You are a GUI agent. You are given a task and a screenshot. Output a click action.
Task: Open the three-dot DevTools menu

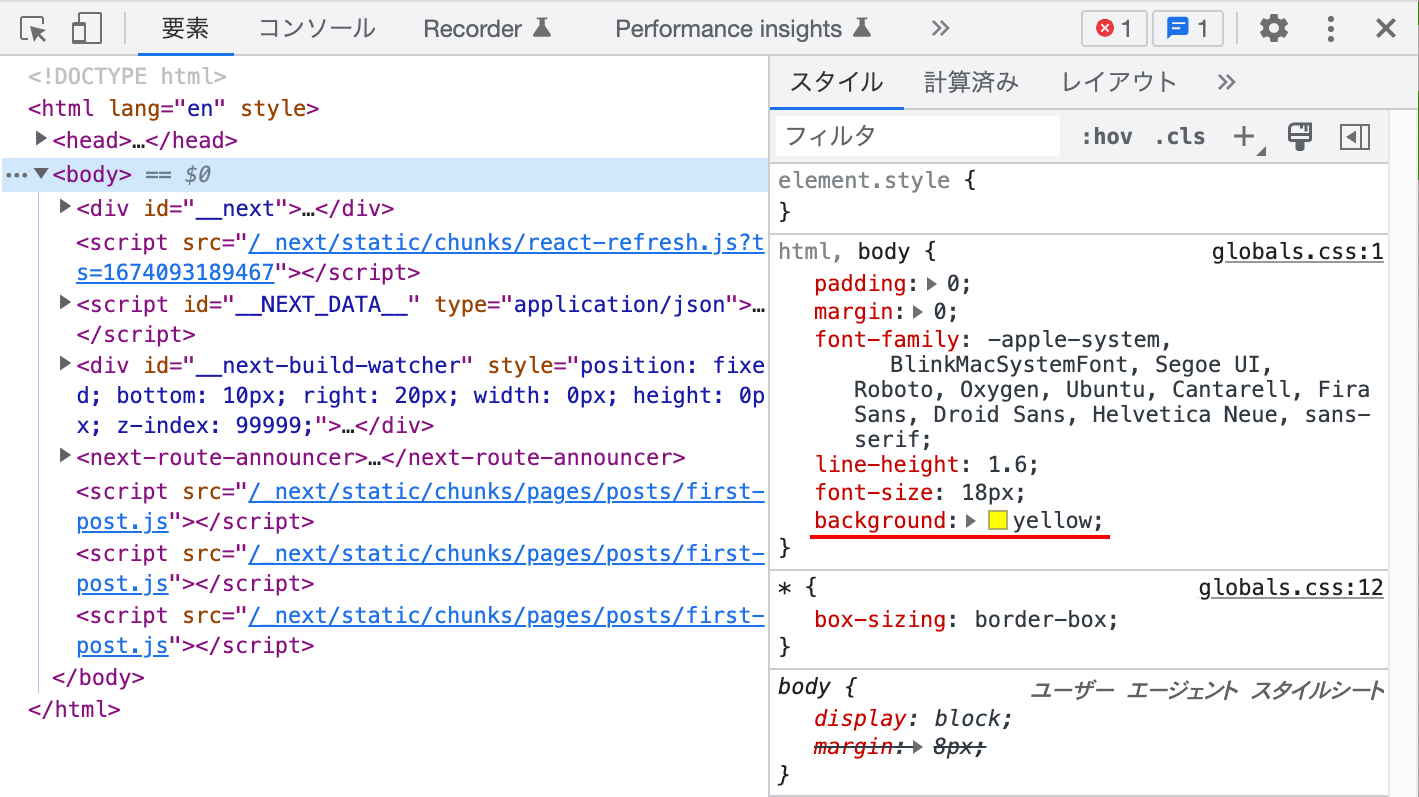[x=1330, y=28]
